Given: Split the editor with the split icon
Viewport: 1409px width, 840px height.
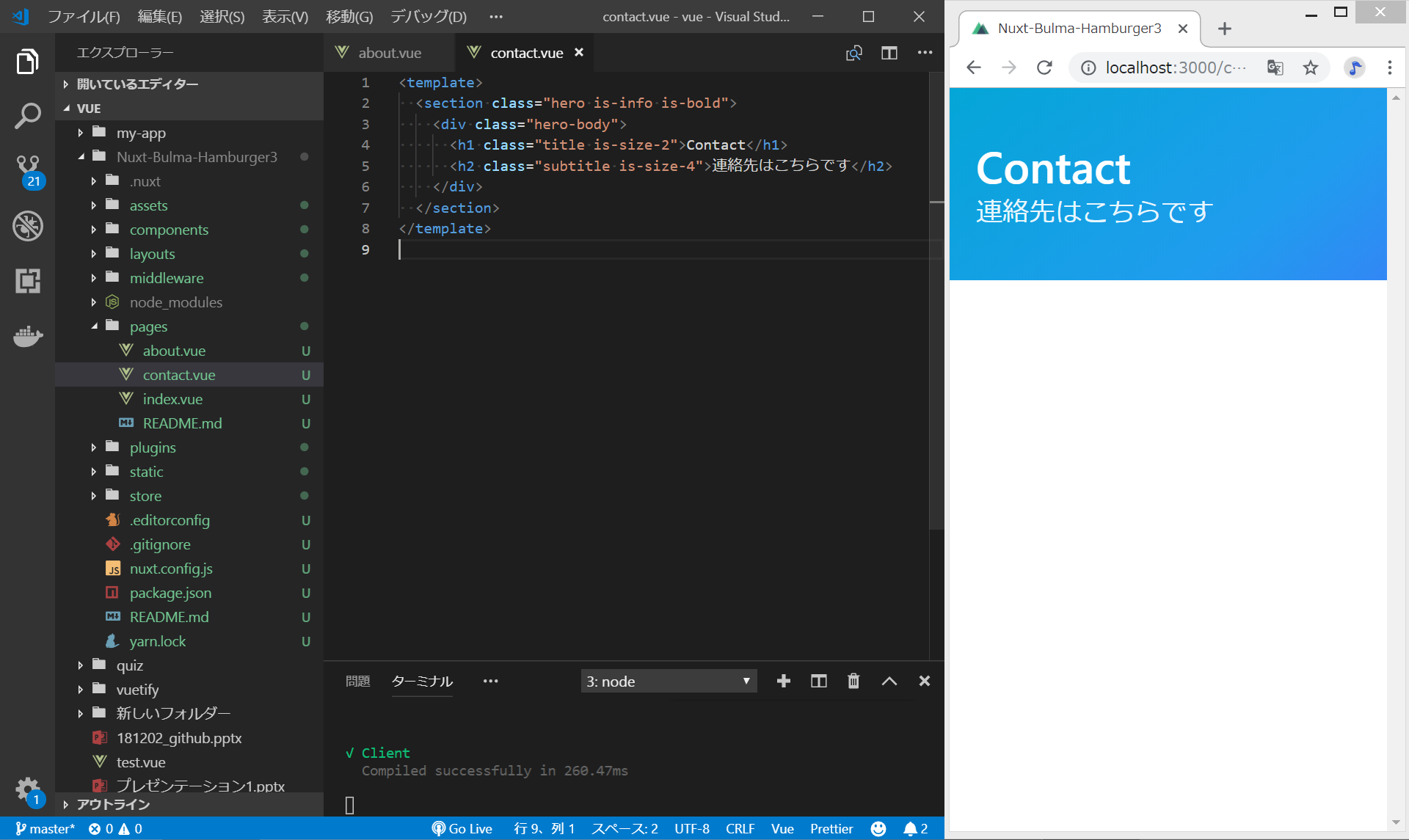Looking at the screenshot, I should (889, 53).
